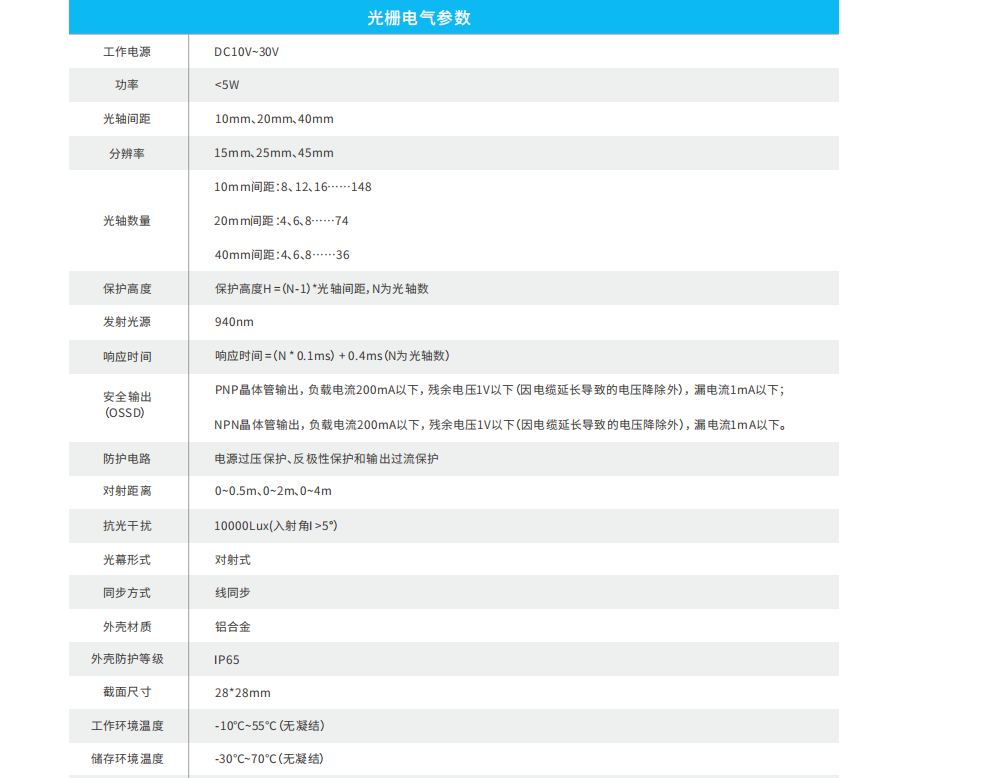
Task: Select the 分辨率 row label
Action: tap(127, 153)
